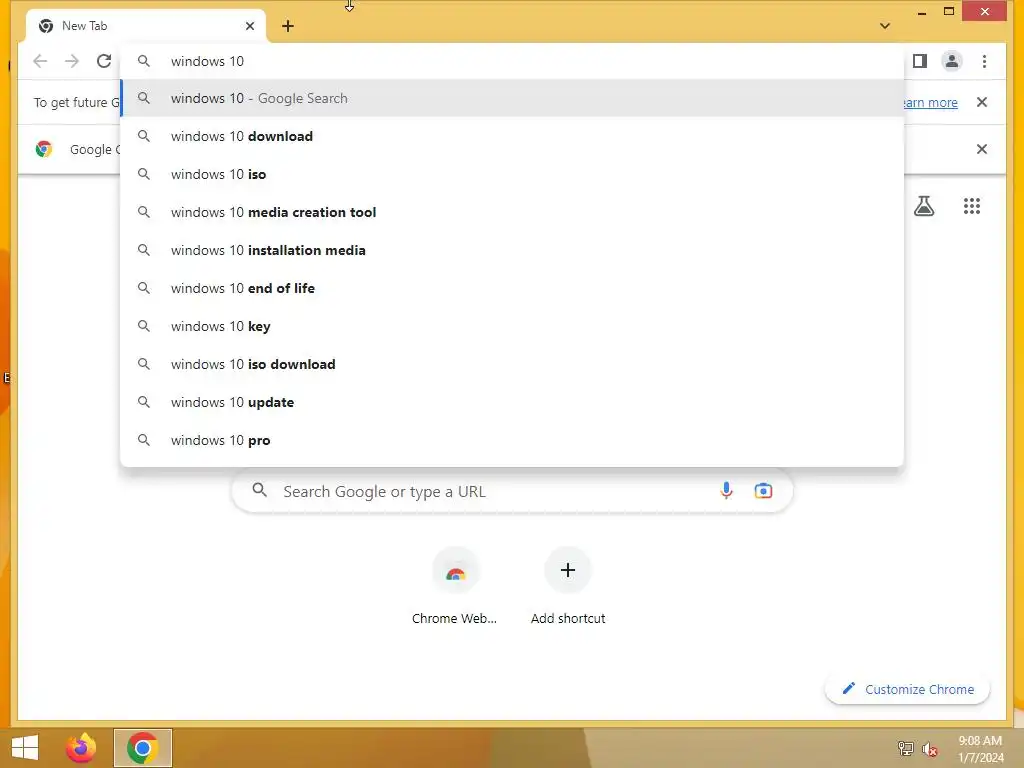The image size is (1024, 768).
Task: Choose the 'windows 10 key' suggestion
Action: (512, 326)
